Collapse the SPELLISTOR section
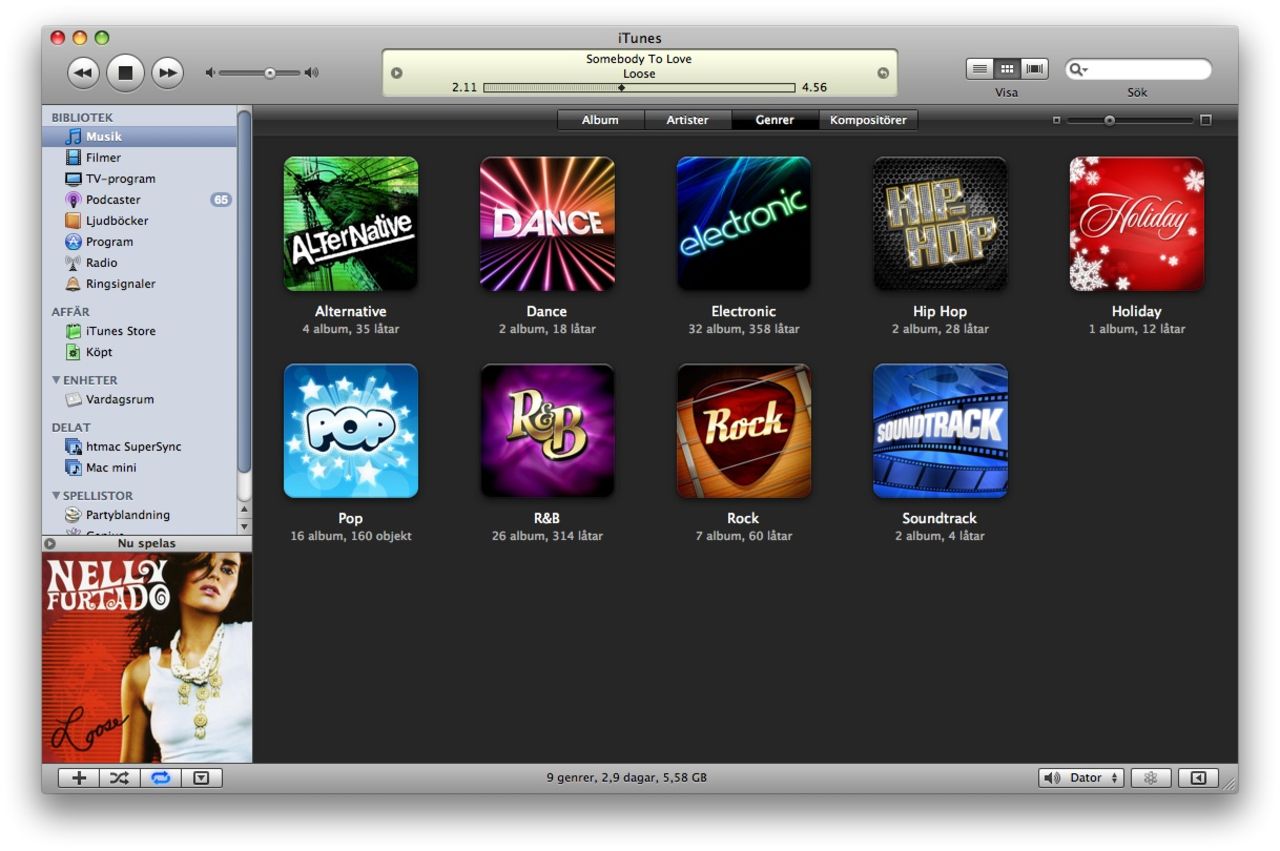1280x851 pixels. point(57,495)
